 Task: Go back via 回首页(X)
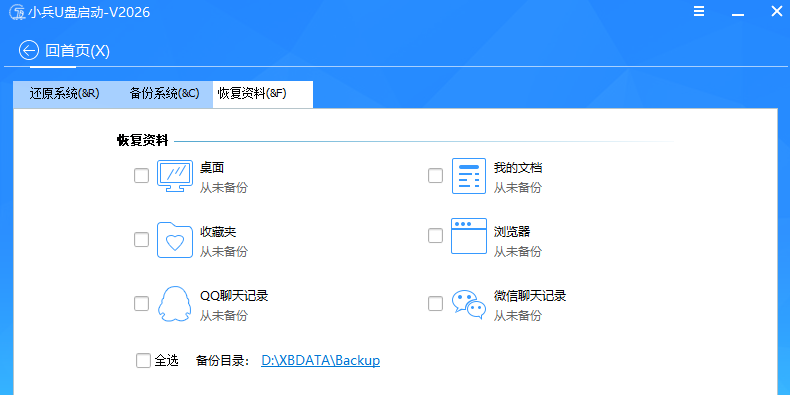pos(64,50)
